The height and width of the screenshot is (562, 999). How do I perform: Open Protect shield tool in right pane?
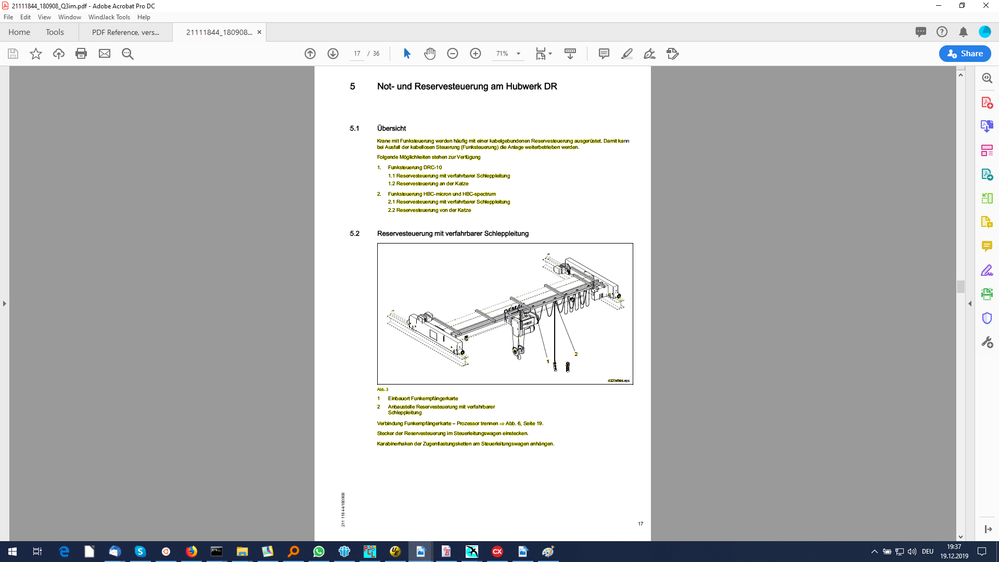tap(987, 318)
